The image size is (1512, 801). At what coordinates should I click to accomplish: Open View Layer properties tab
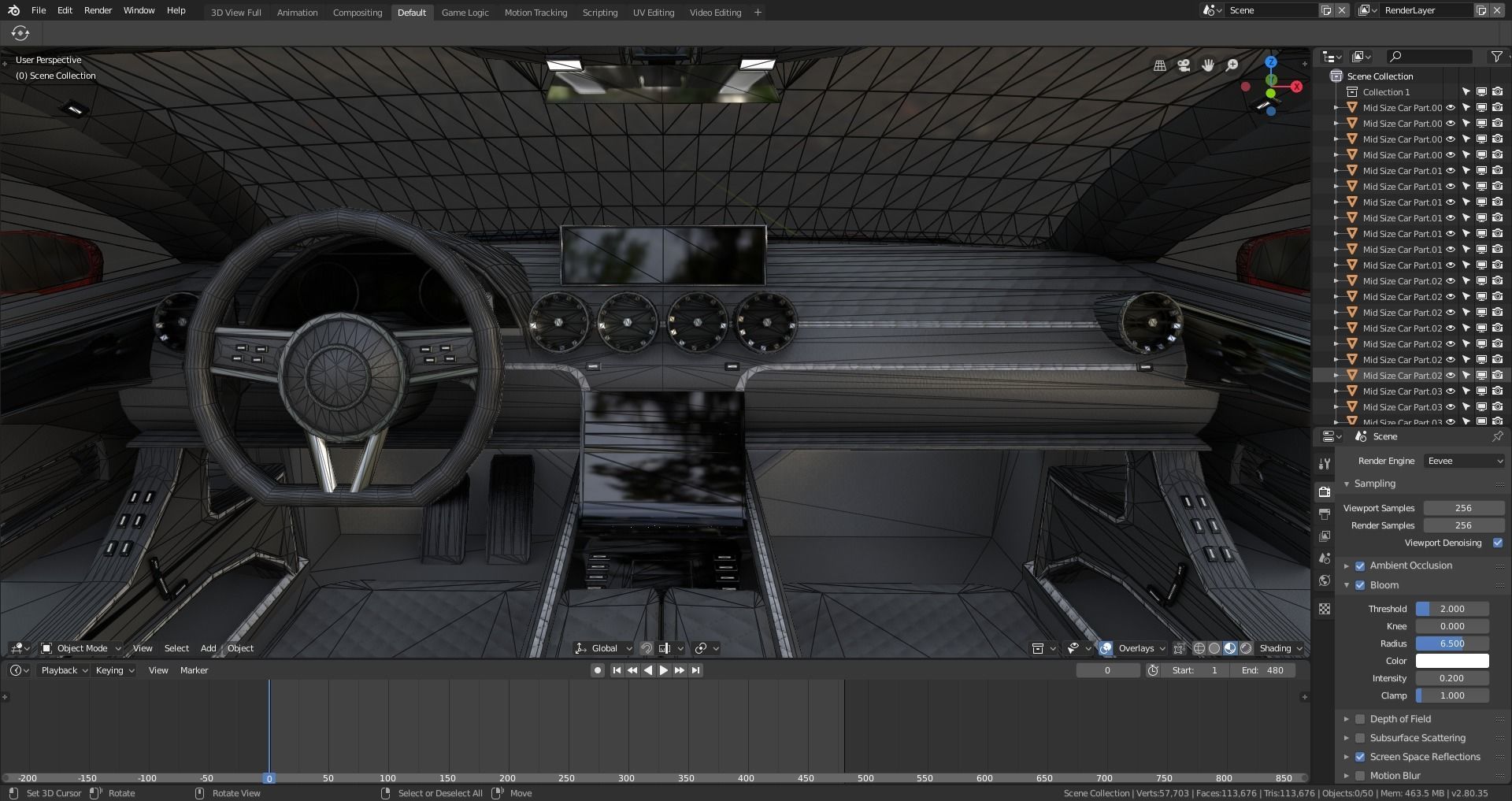(x=1325, y=536)
